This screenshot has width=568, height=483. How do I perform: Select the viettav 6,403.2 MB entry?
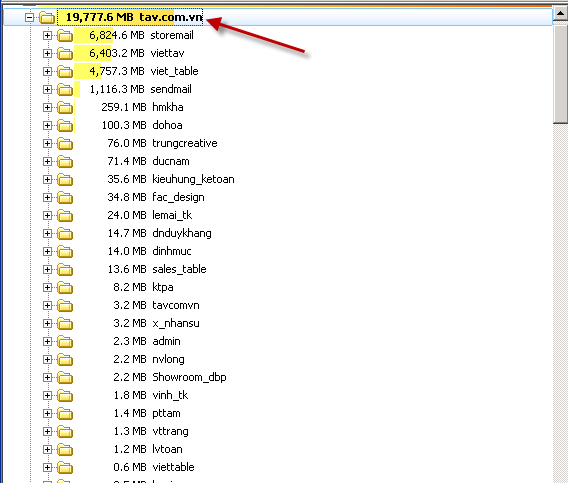click(137, 53)
